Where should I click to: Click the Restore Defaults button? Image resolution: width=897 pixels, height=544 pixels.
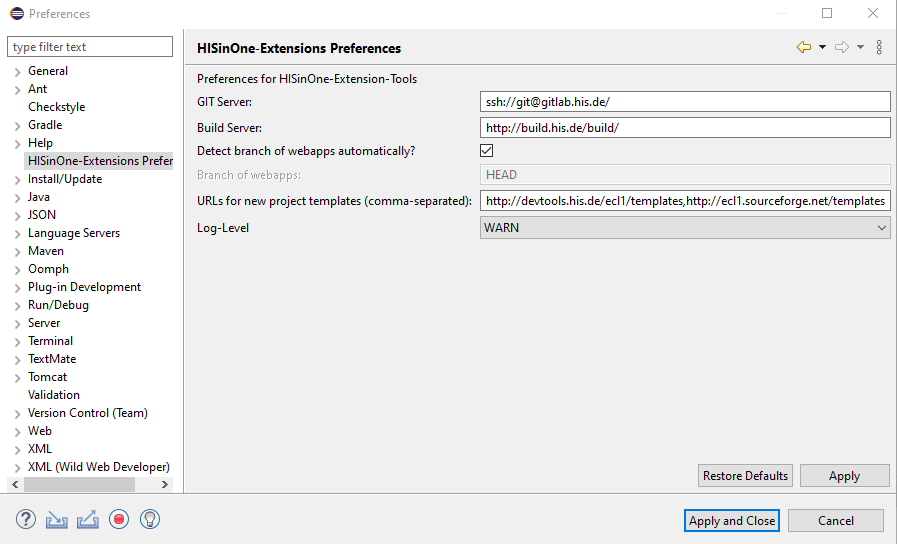pos(745,476)
